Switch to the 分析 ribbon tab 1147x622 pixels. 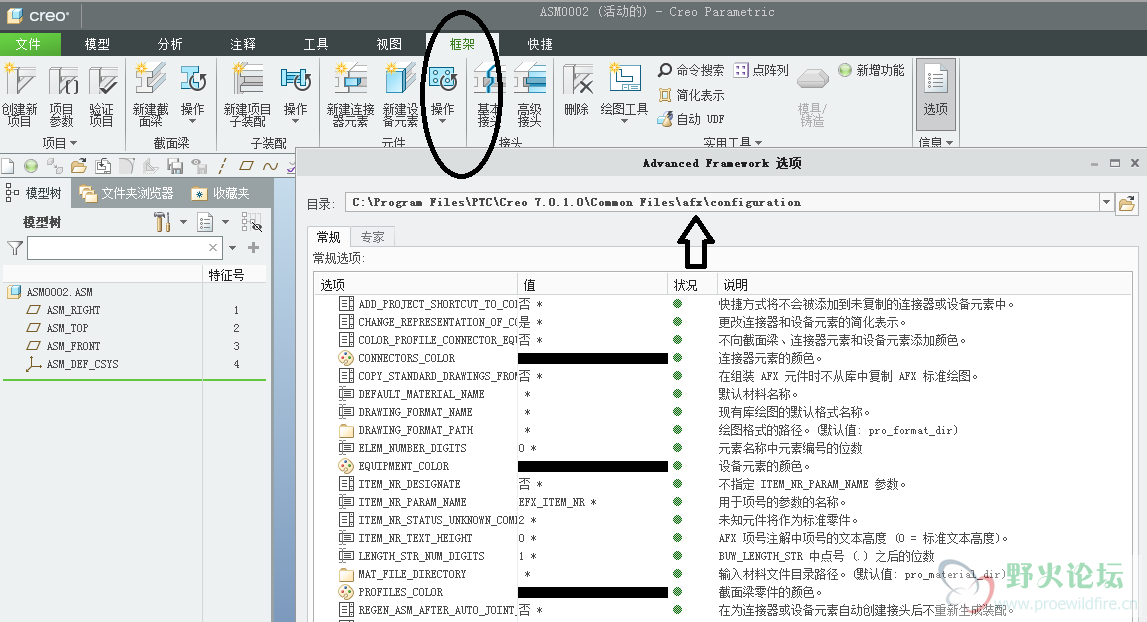(x=170, y=44)
